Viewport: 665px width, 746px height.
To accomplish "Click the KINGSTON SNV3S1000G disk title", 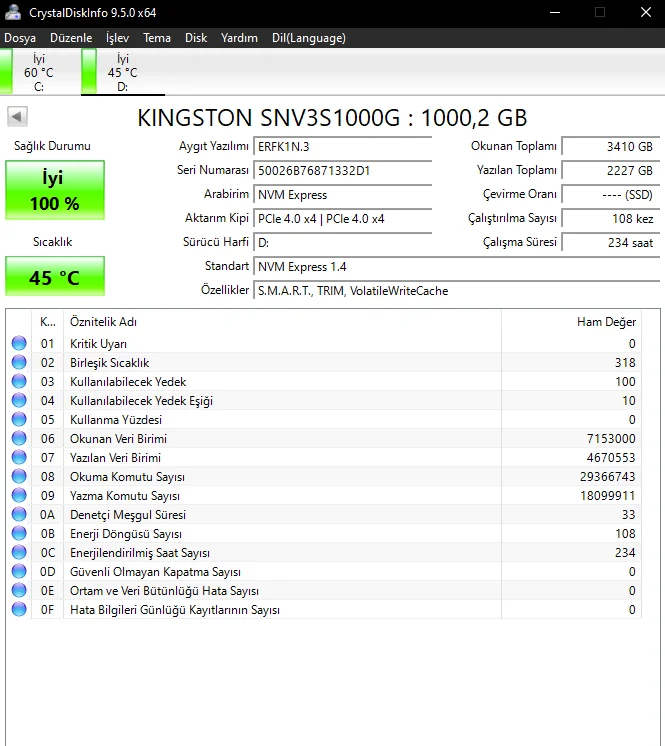I will pos(332,118).
